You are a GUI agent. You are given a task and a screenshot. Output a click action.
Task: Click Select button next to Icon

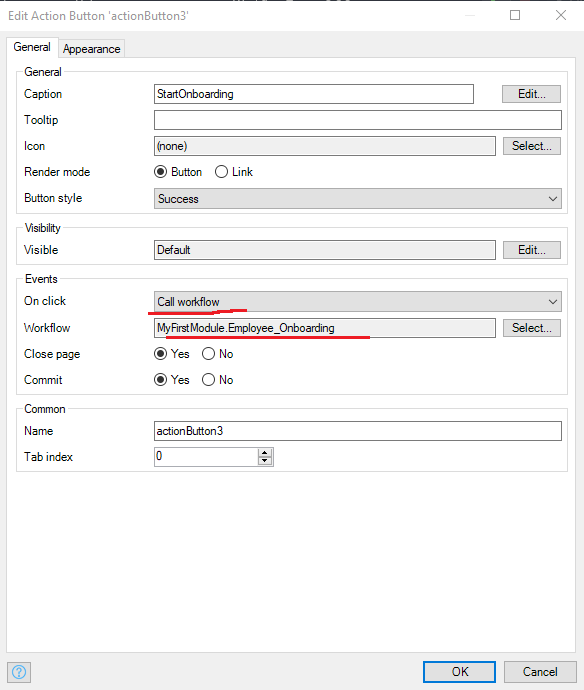531,146
